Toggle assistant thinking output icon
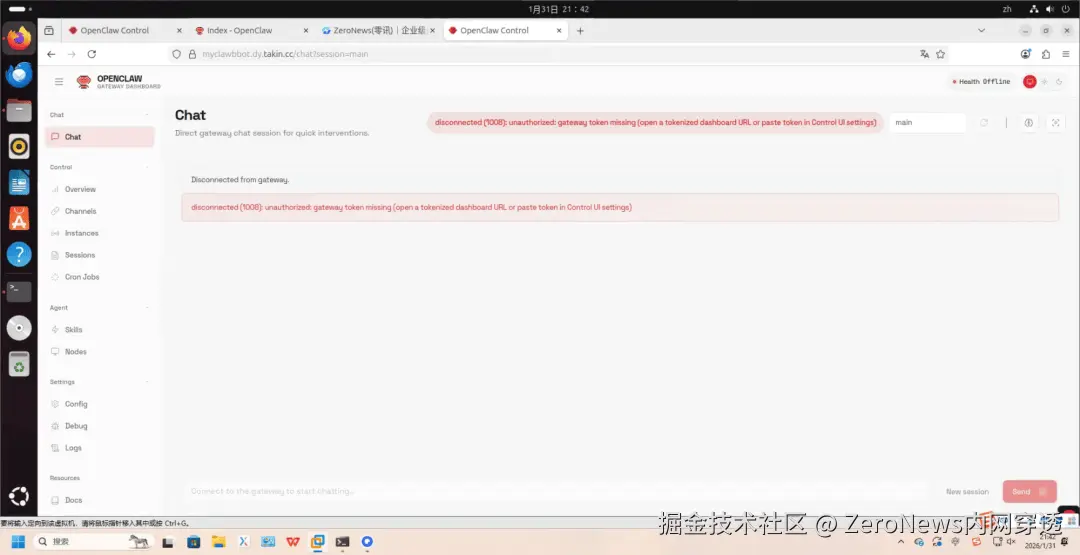 point(1029,123)
